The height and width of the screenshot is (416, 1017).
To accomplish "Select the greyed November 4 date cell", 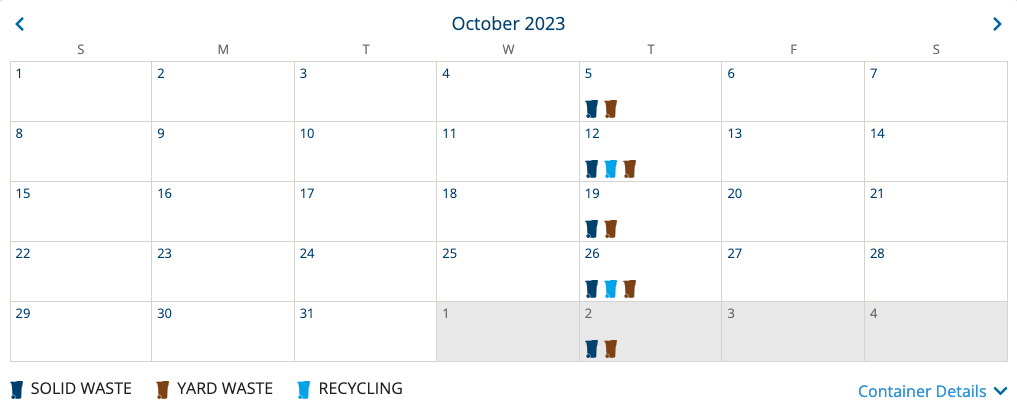I will pyautogui.click(x=936, y=332).
